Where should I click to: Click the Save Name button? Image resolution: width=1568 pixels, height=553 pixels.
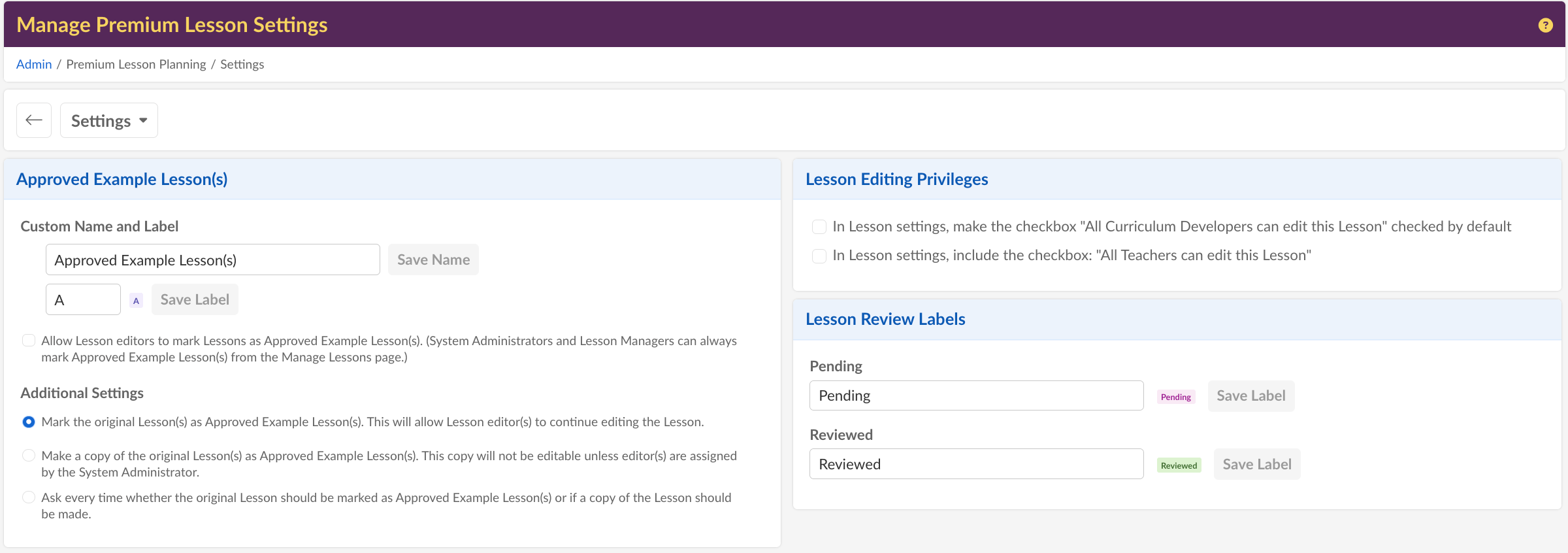point(433,260)
